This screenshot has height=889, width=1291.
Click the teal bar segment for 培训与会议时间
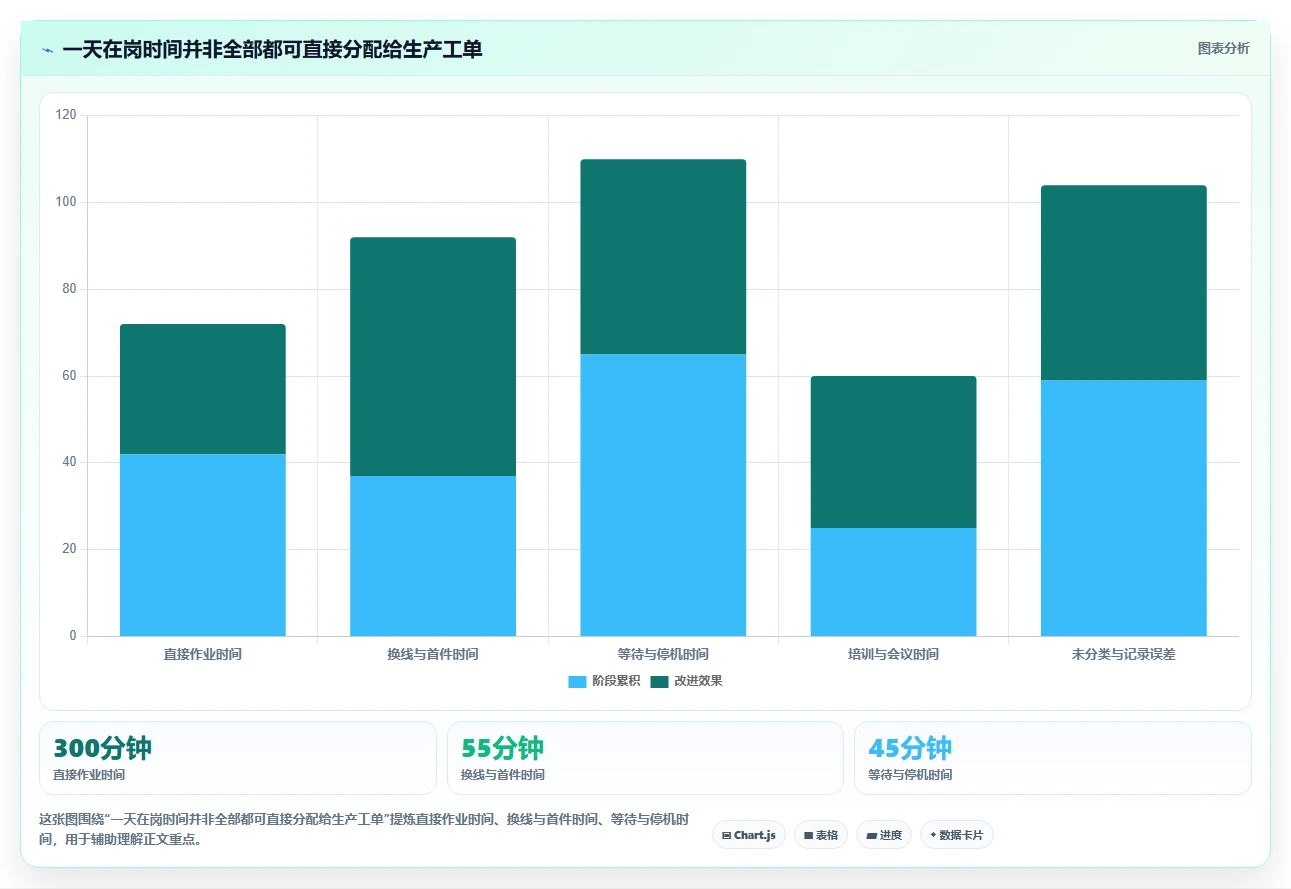click(893, 452)
